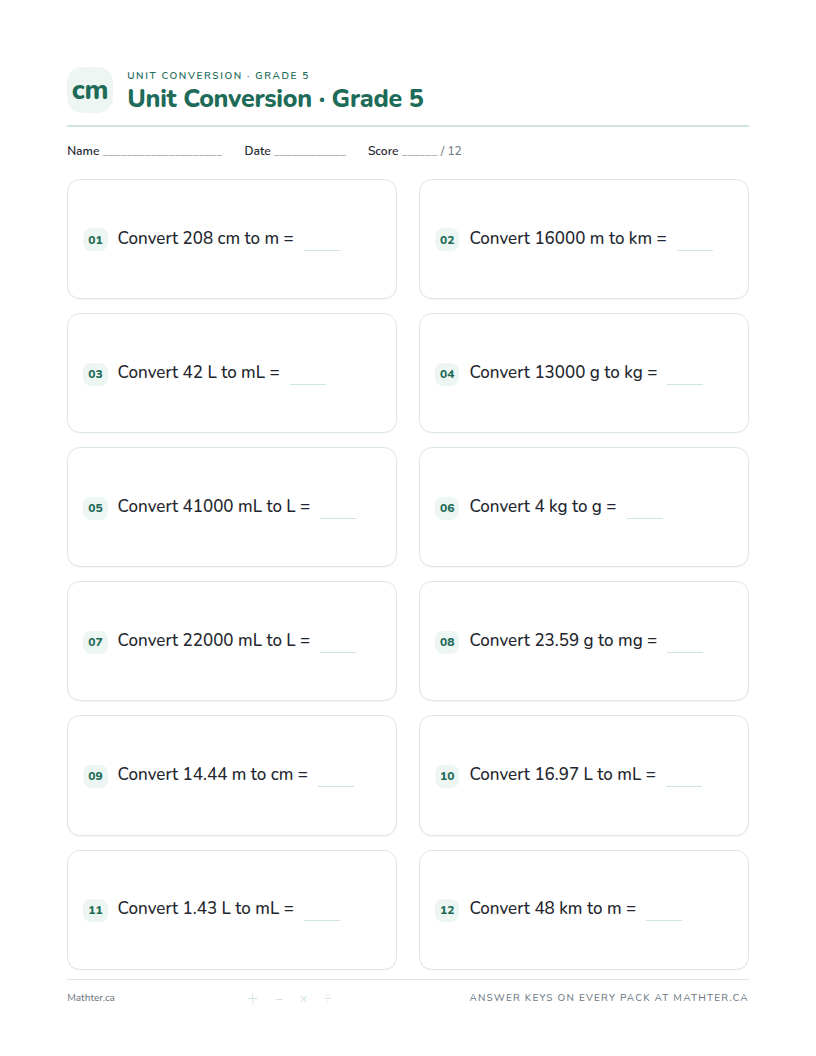Click the answer blank for 14.44 m to cm
This screenshot has width=816, height=1056.
[x=335, y=778]
